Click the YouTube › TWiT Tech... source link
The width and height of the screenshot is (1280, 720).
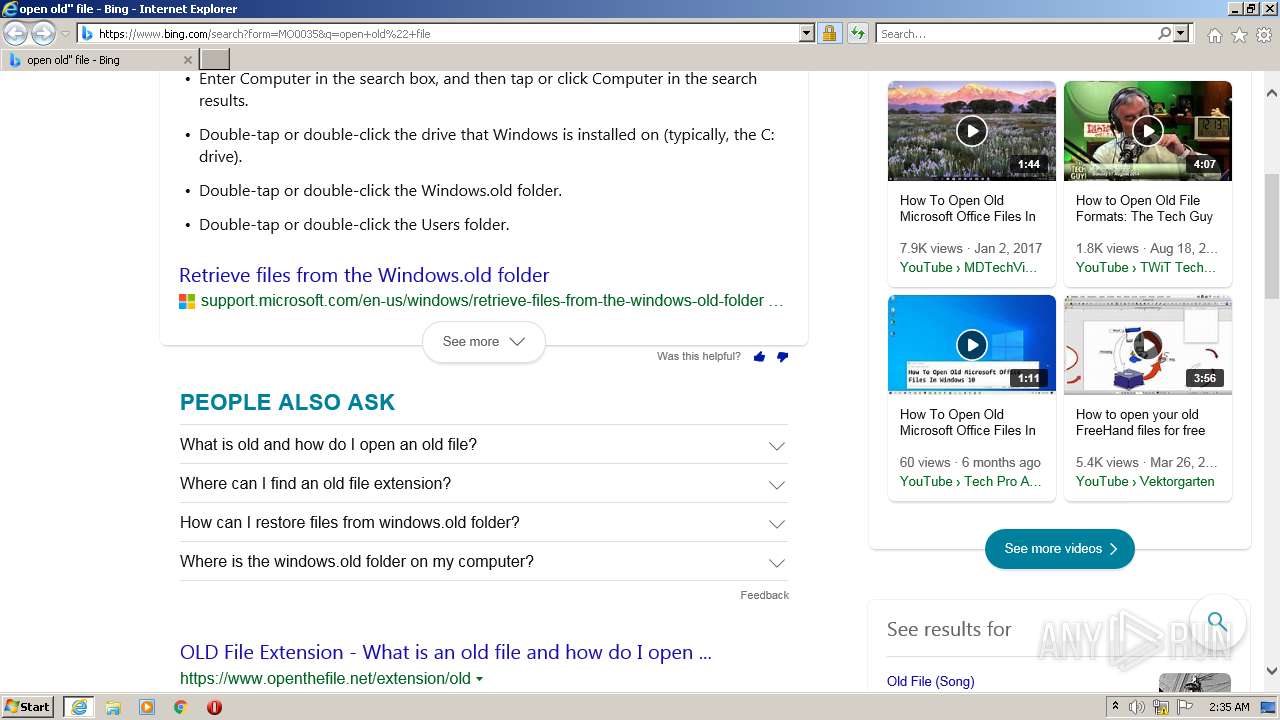(1146, 268)
